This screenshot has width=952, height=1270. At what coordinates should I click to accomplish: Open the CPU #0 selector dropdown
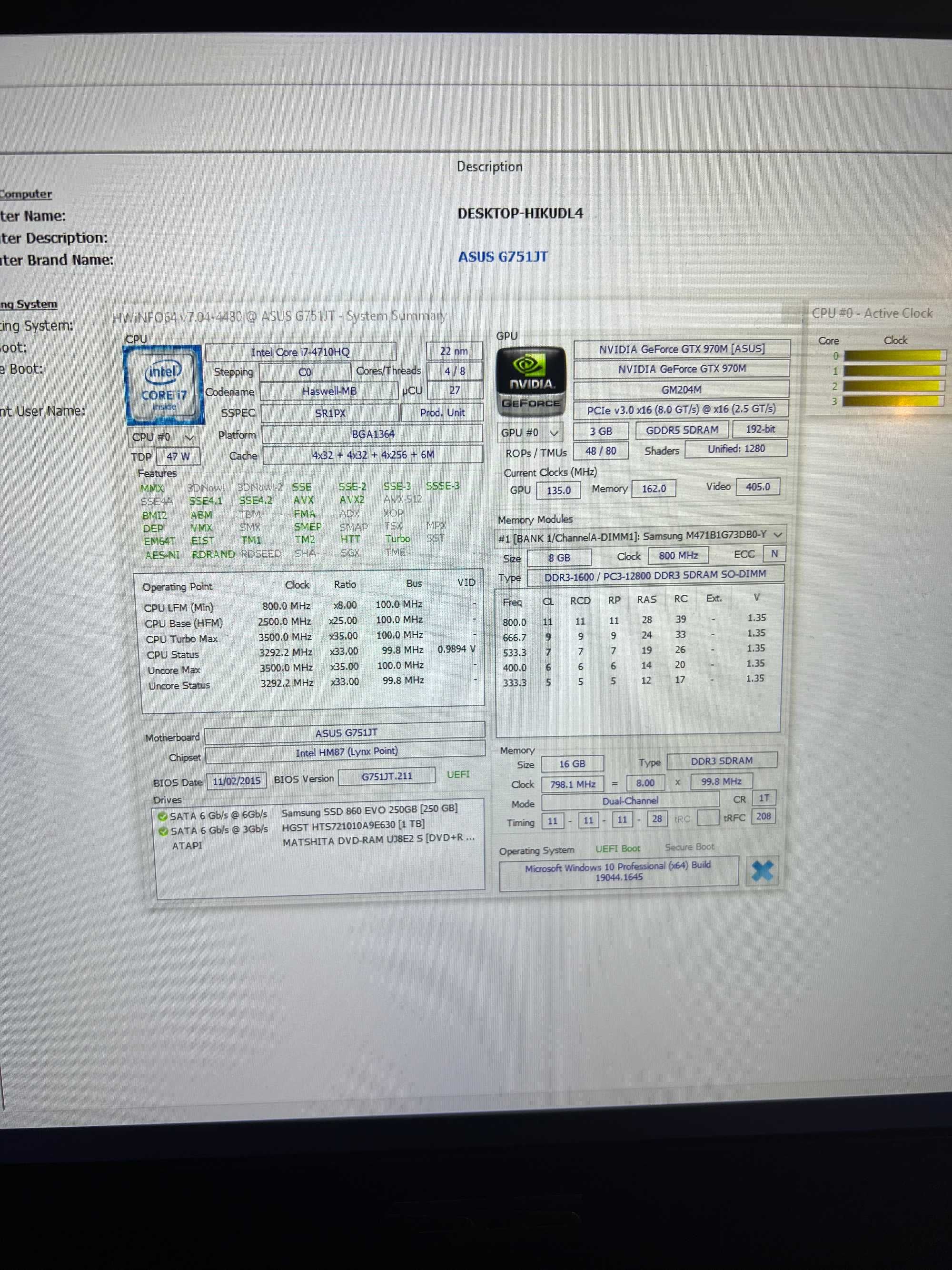click(163, 437)
